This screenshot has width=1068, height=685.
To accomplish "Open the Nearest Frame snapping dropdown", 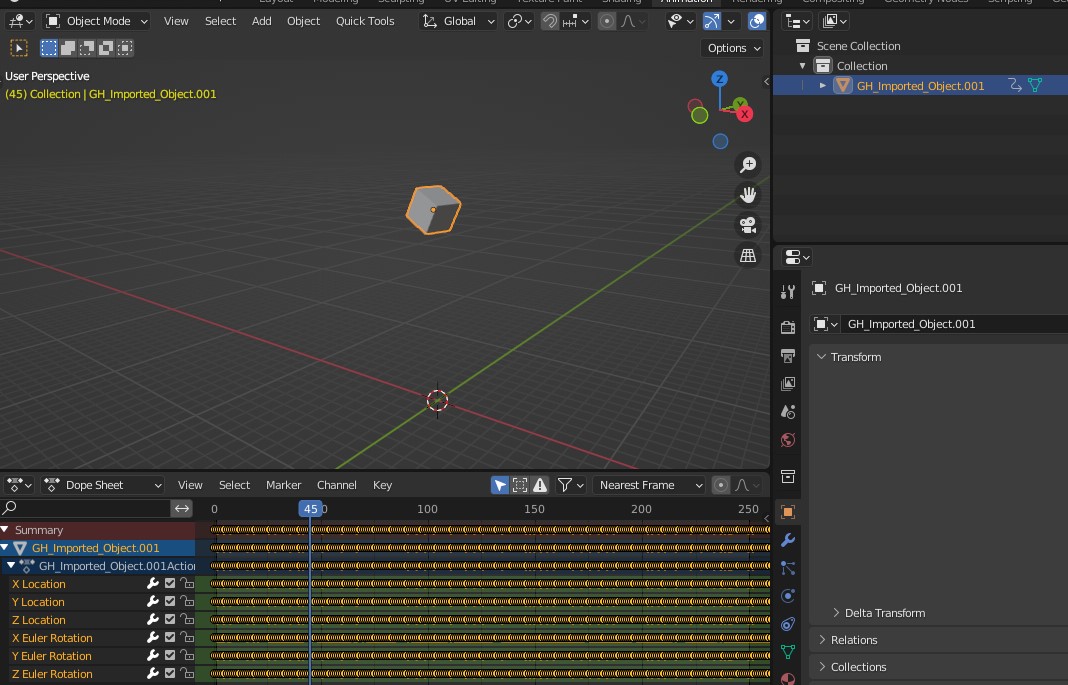I will coord(650,485).
